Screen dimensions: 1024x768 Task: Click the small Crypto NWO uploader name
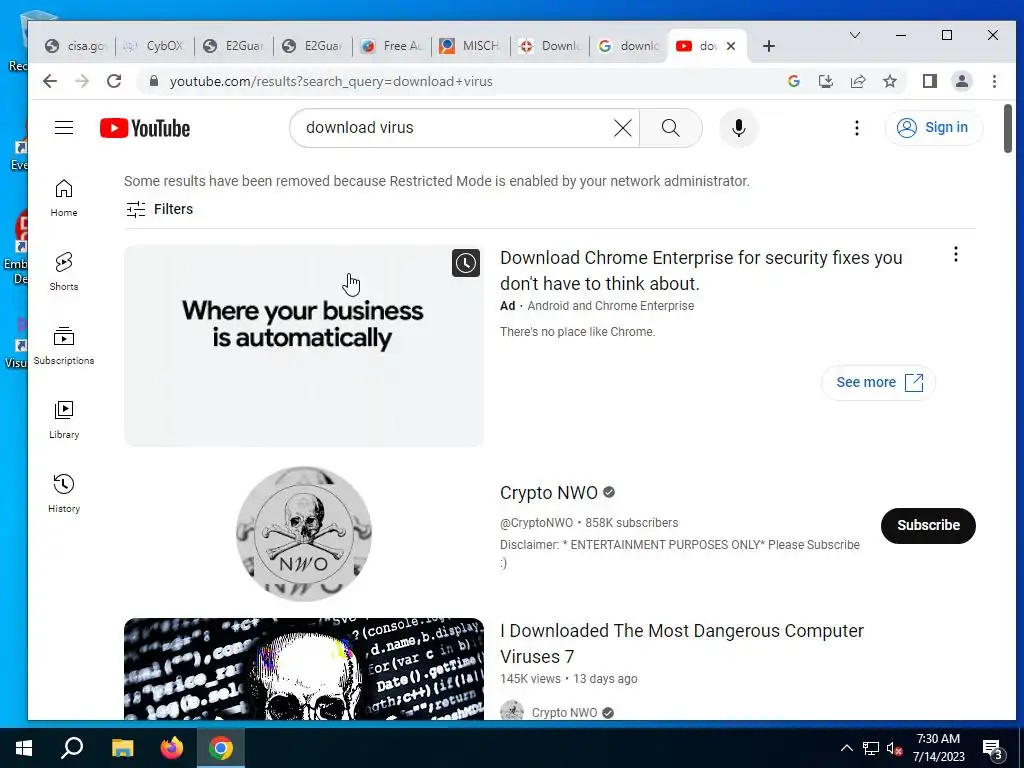(x=564, y=712)
